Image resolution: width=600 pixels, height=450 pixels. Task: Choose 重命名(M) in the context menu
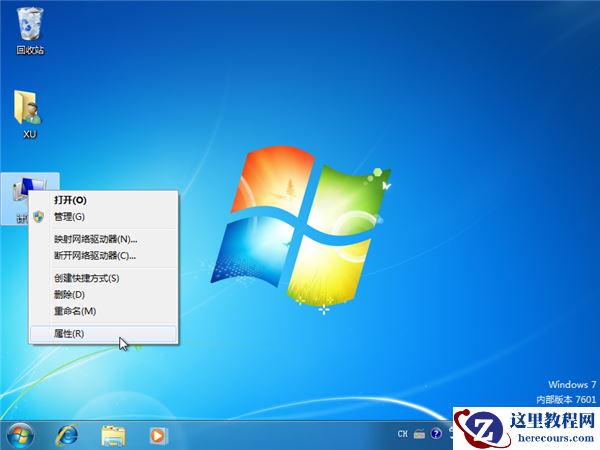point(103,311)
